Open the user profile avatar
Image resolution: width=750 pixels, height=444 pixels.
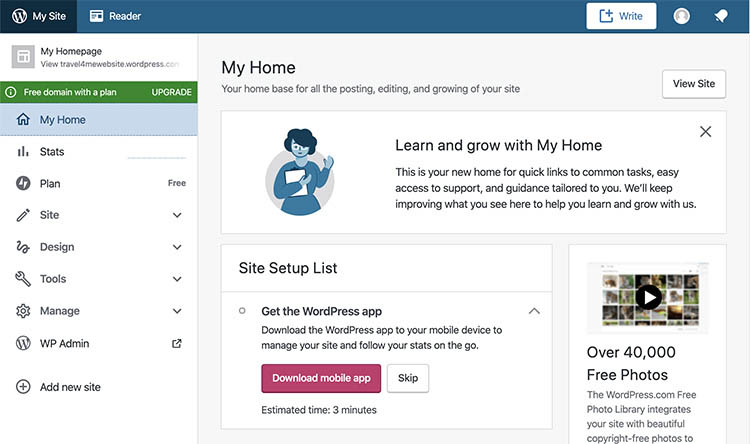tap(682, 16)
